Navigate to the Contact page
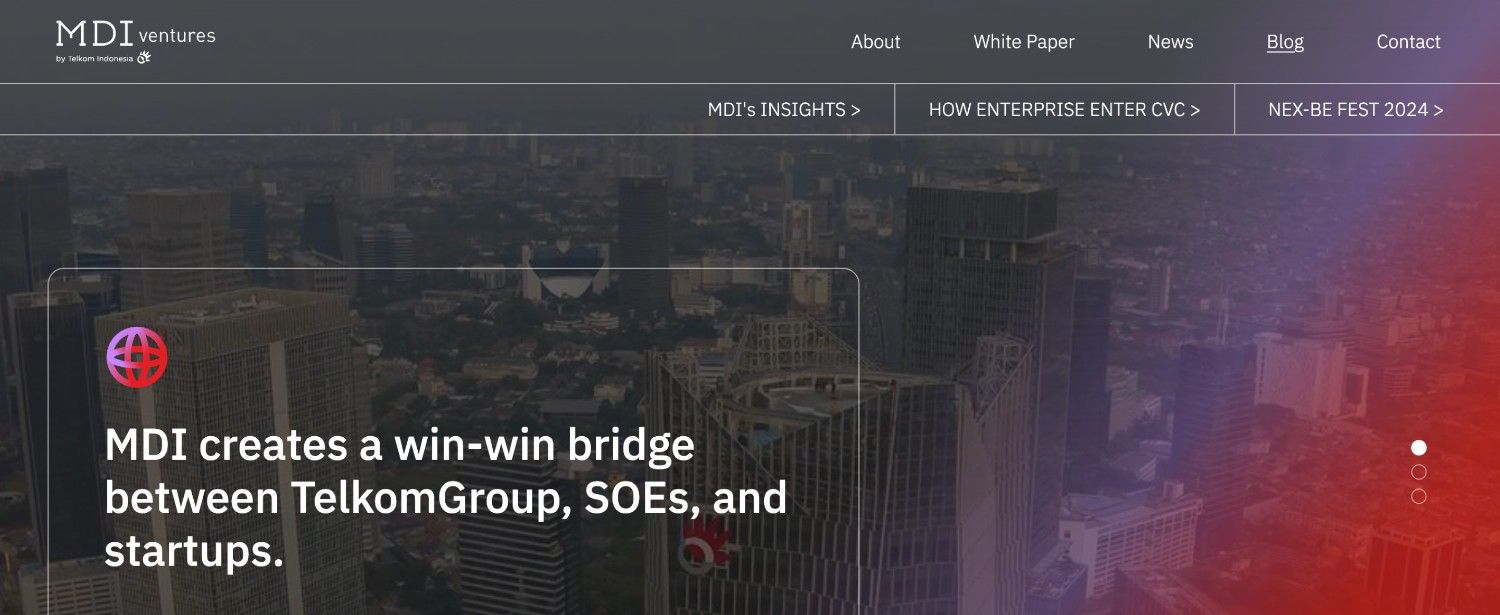This screenshot has width=1500, height=615. [x=1408, y=42]
